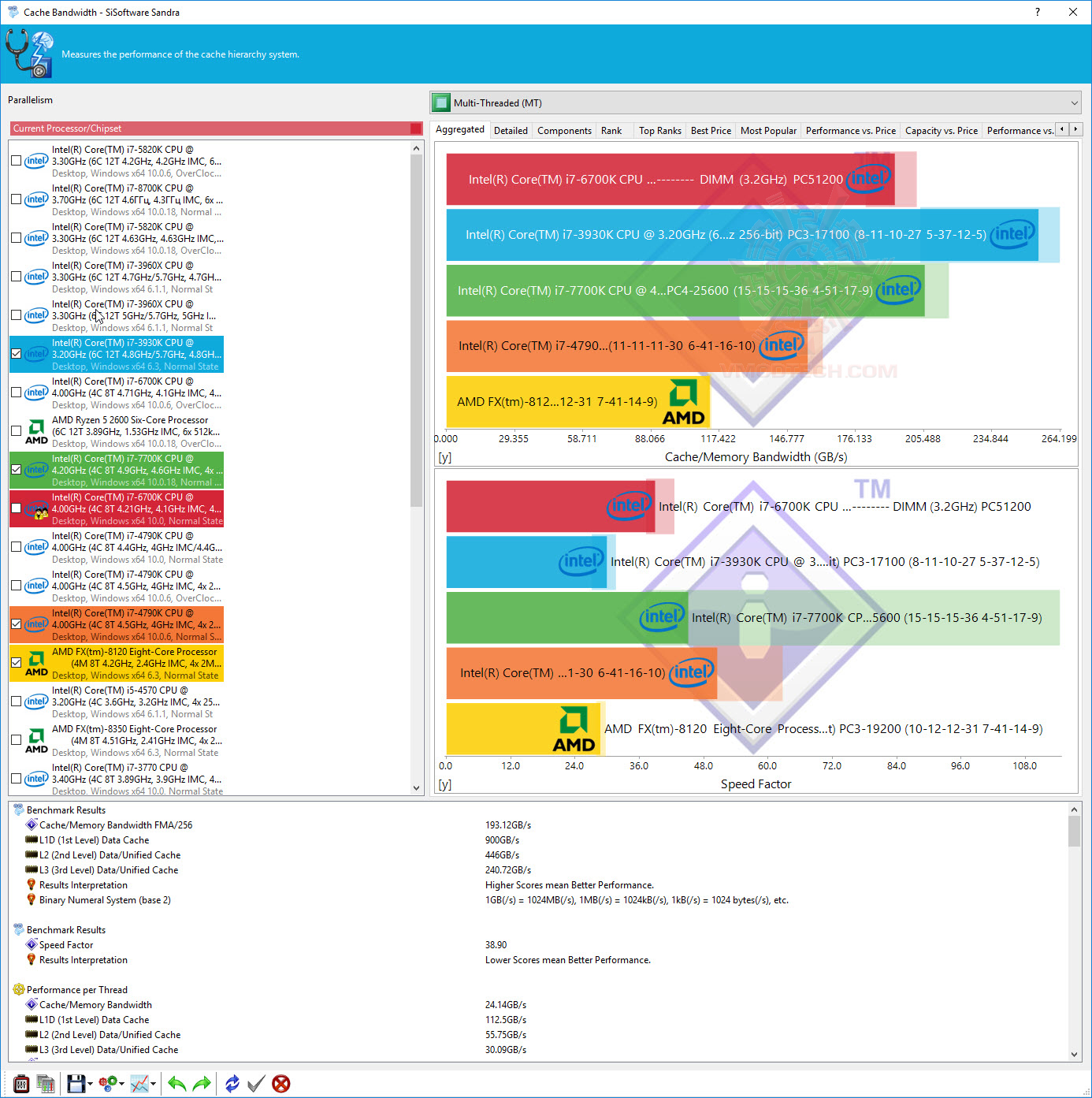Uncheck the i7-3930K processor checkbox

pyautogui.click(x=16, y=354)
